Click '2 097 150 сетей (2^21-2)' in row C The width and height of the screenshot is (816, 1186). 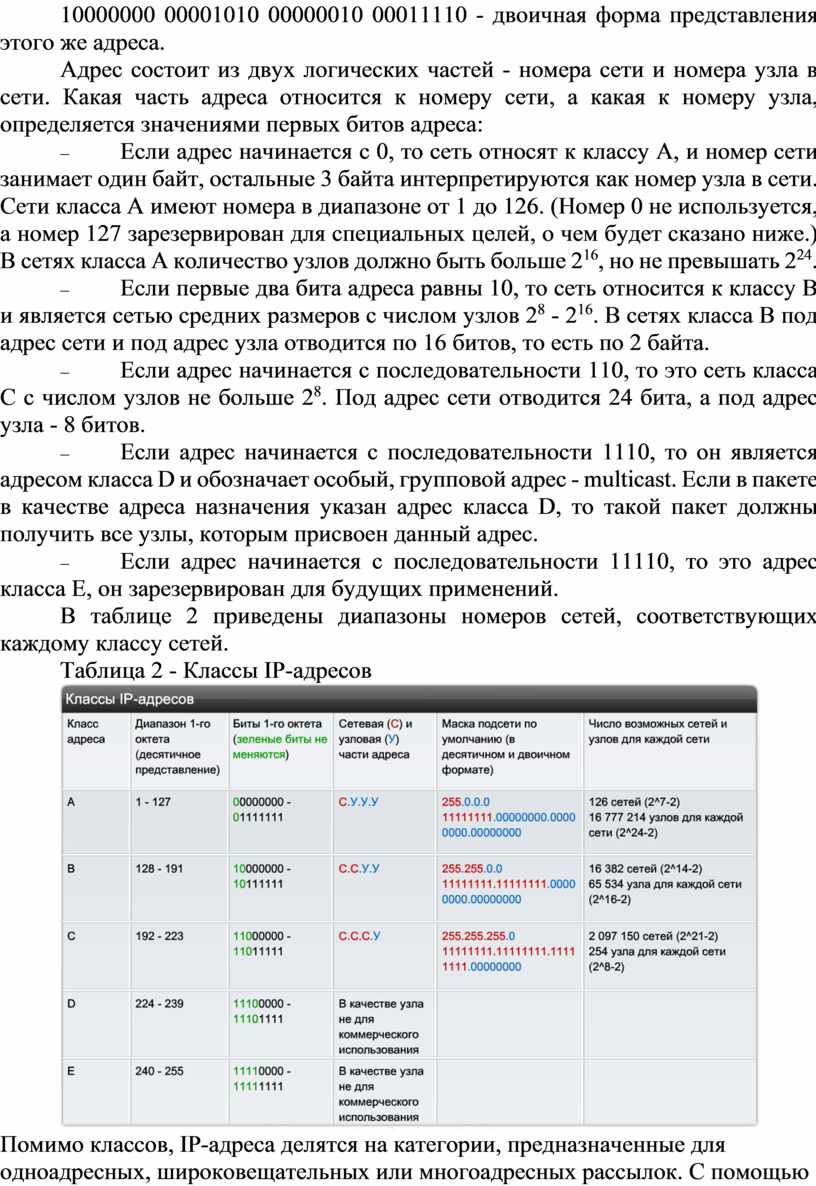(653, 936)
